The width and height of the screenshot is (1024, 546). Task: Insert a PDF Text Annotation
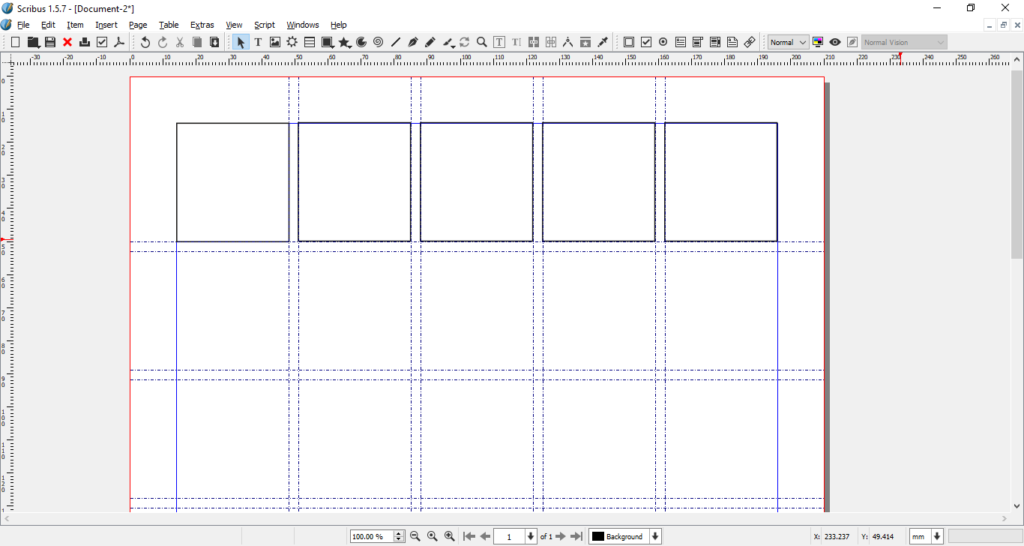click(x=732, y=42)
